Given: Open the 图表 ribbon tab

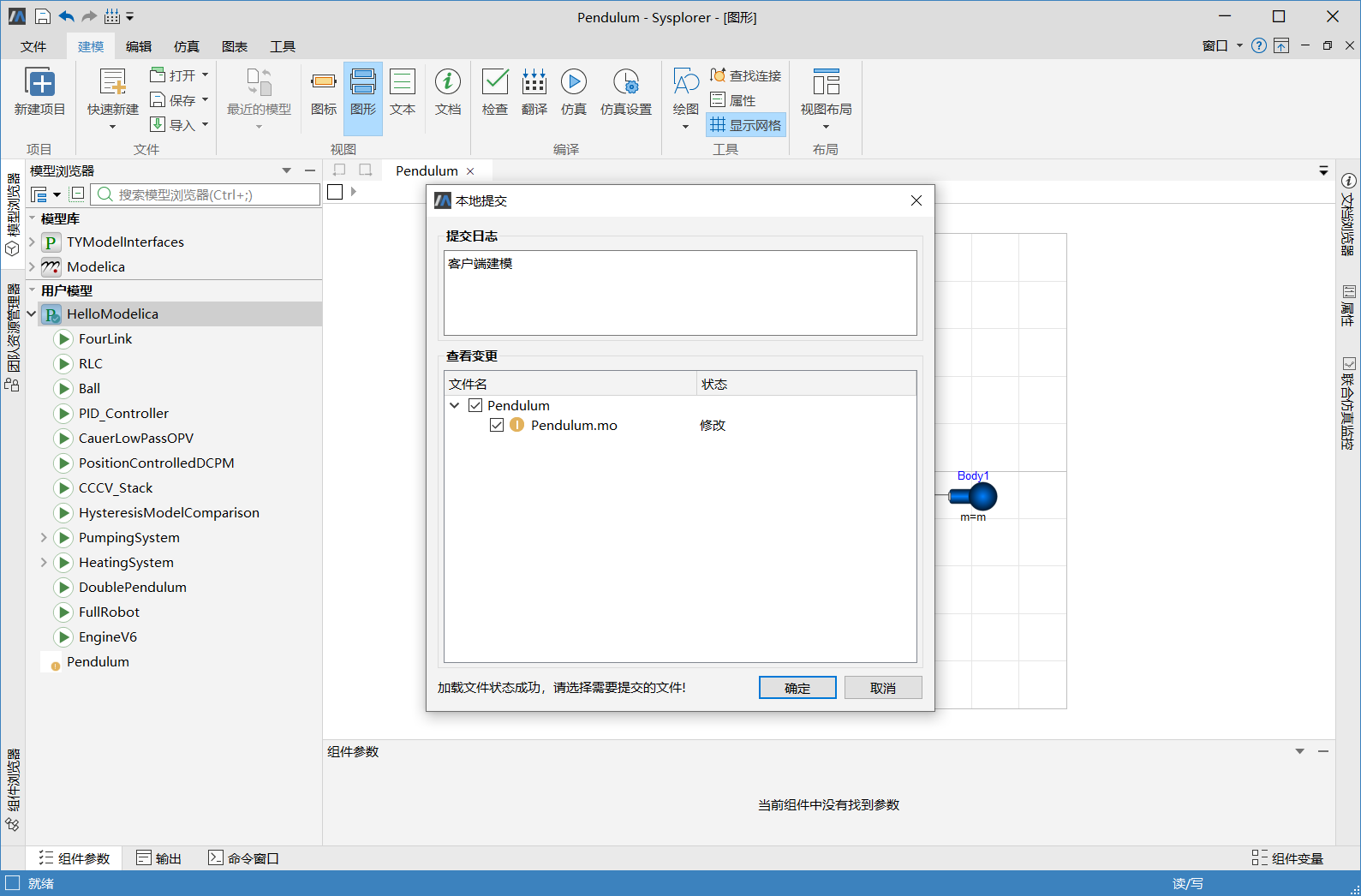Looking at the screenshot, I should pyautogui.click(x=235, y=46).
